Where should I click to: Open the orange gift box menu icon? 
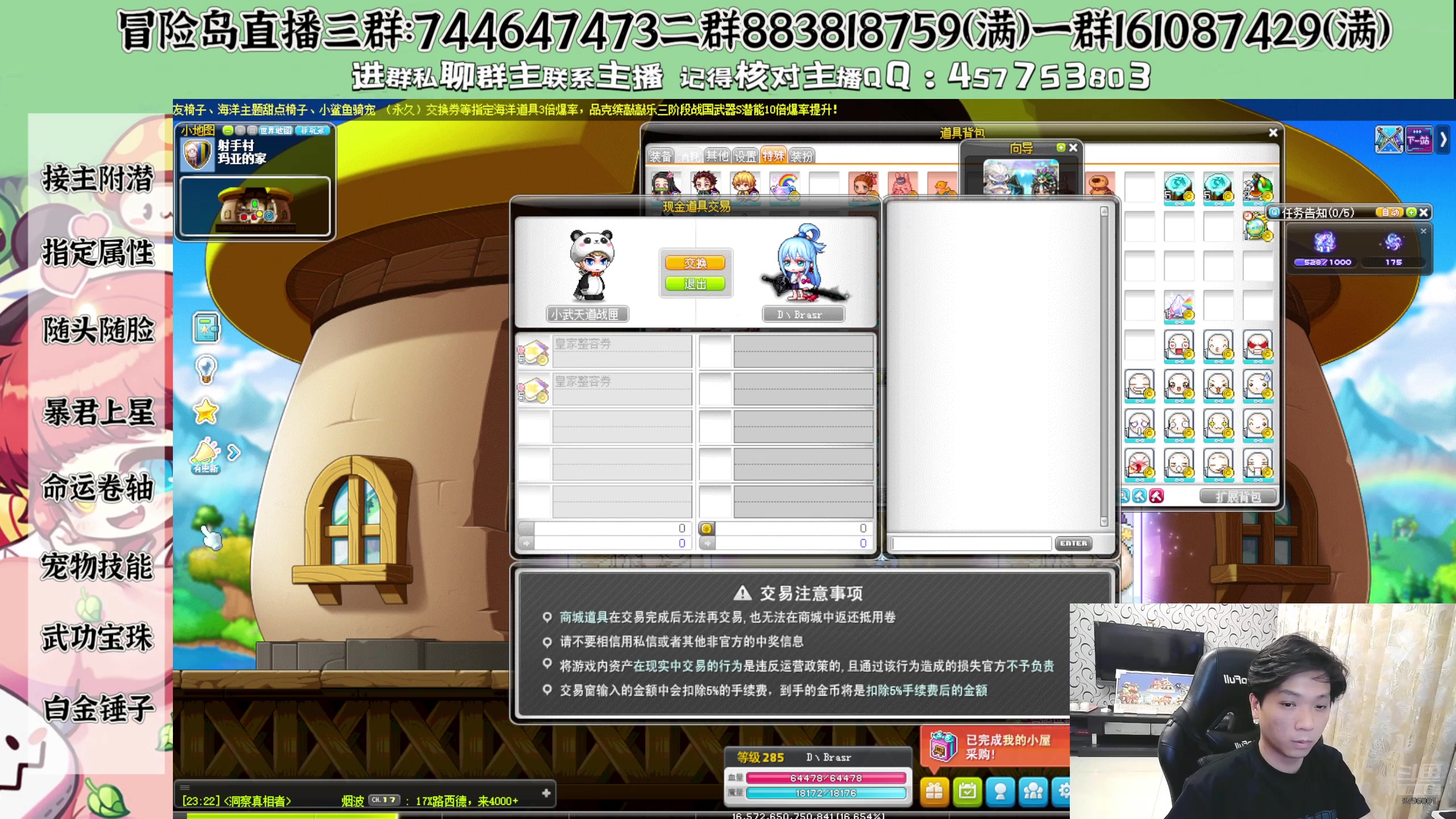pyautogui.click(x=934, y=791)
